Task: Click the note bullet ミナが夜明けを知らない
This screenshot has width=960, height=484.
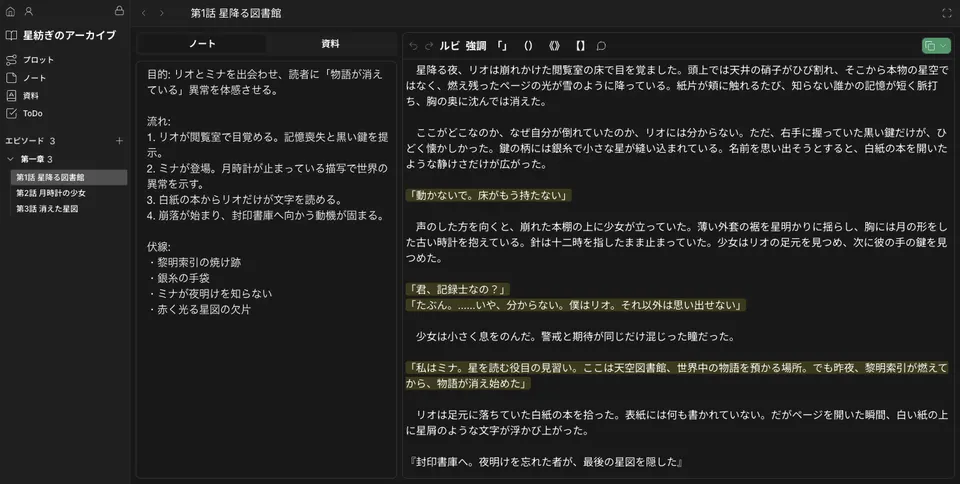Action: click(210, 294)
